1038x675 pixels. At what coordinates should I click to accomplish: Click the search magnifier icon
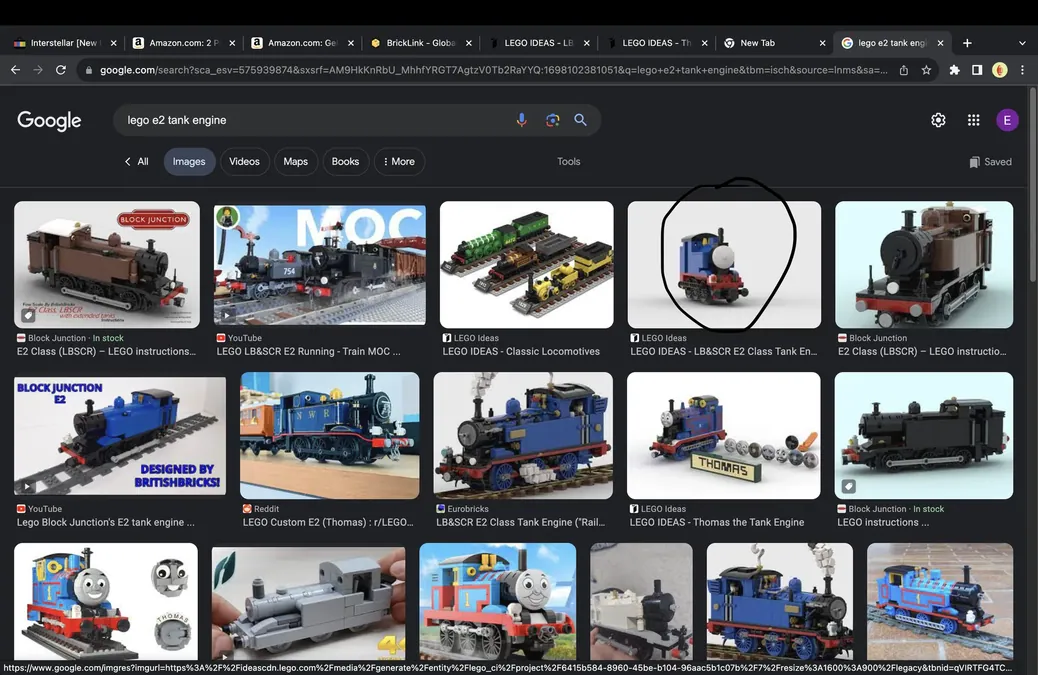pos(580,120)
